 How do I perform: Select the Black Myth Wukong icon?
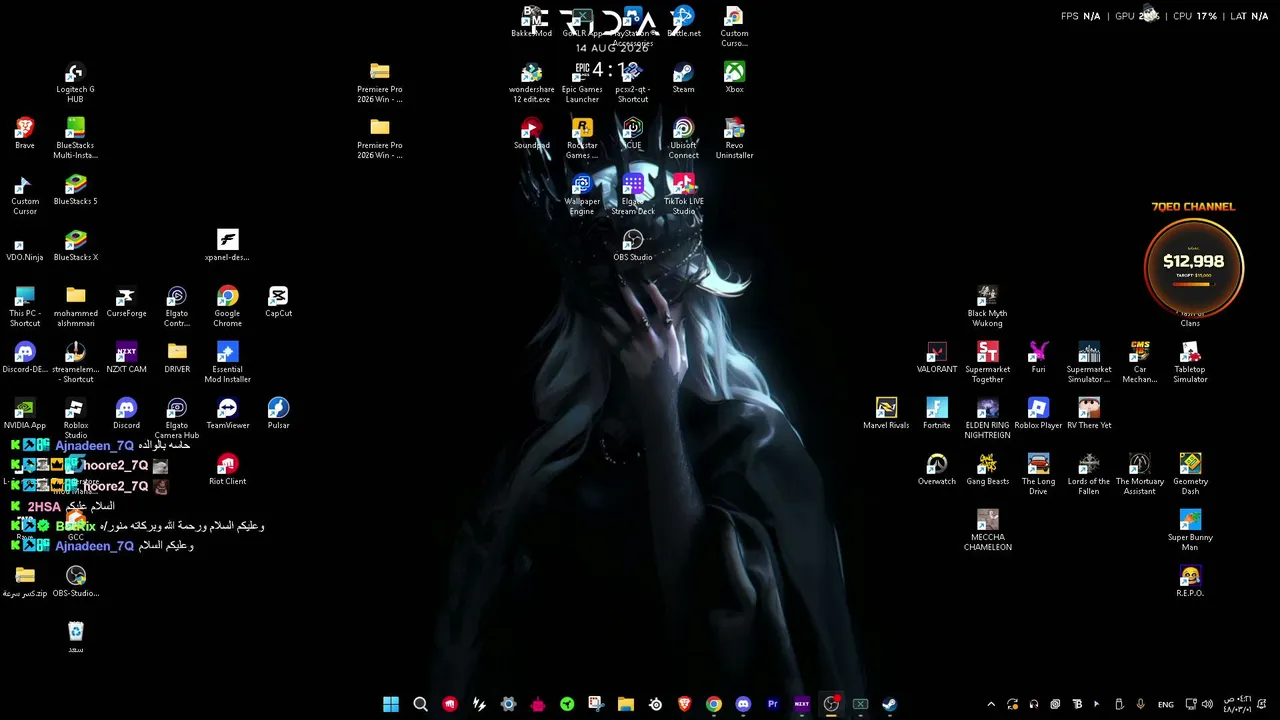coord(987,307)
